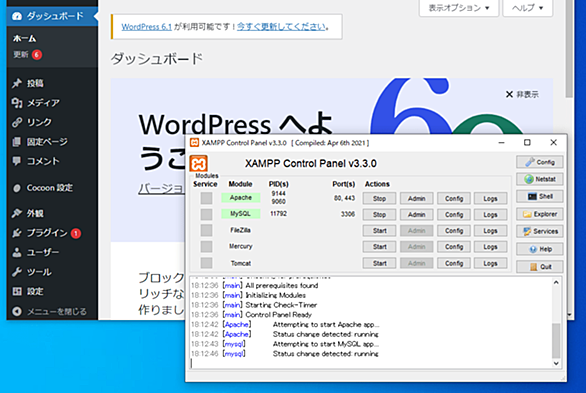This screenshot has height=393, width=586.
Task: Toggle Tomcat service checkbox
Action: click(x=206, y=263)
